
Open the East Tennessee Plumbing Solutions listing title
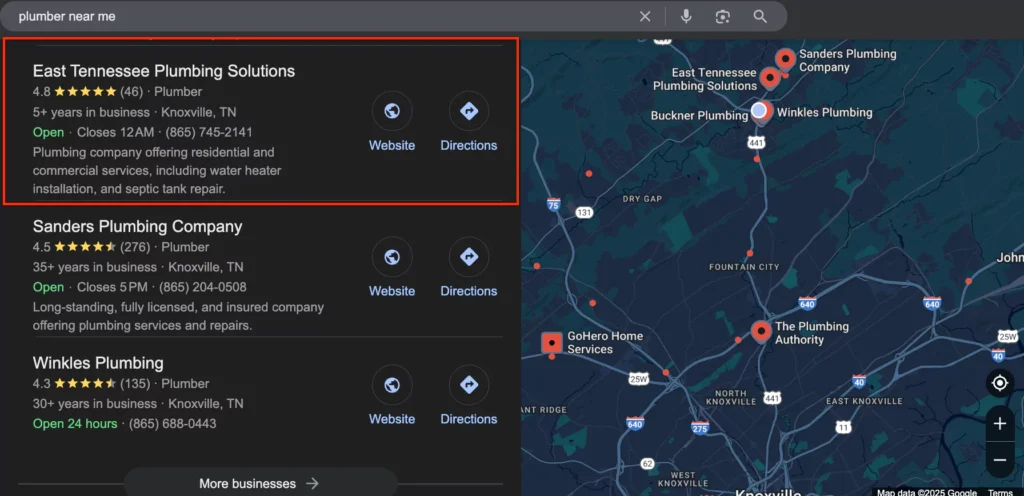(x=164, y=71)
